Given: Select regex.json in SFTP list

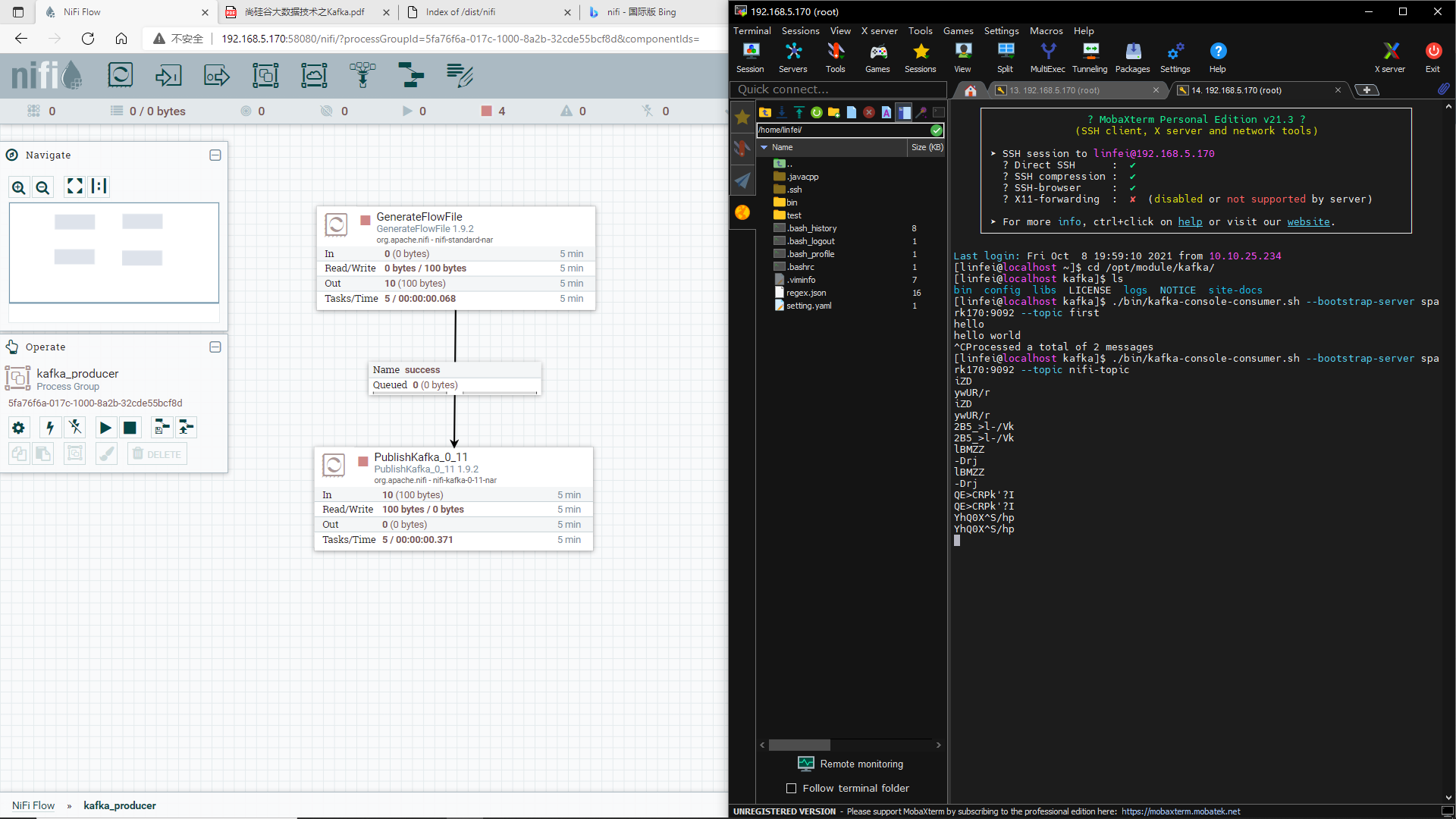Looking at the screenshot, I should coord(806,293).
